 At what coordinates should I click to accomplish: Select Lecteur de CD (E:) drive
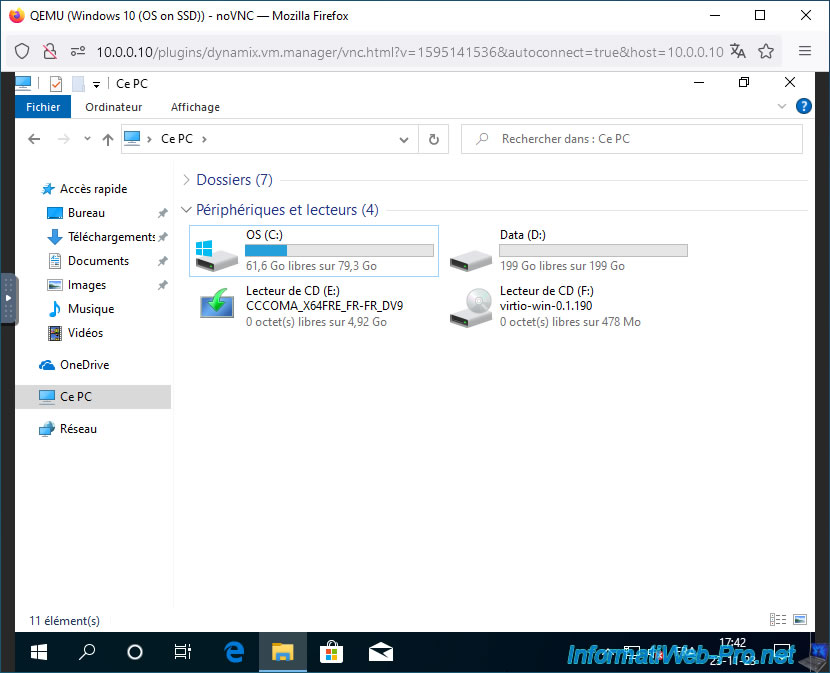tap(314, 306)
